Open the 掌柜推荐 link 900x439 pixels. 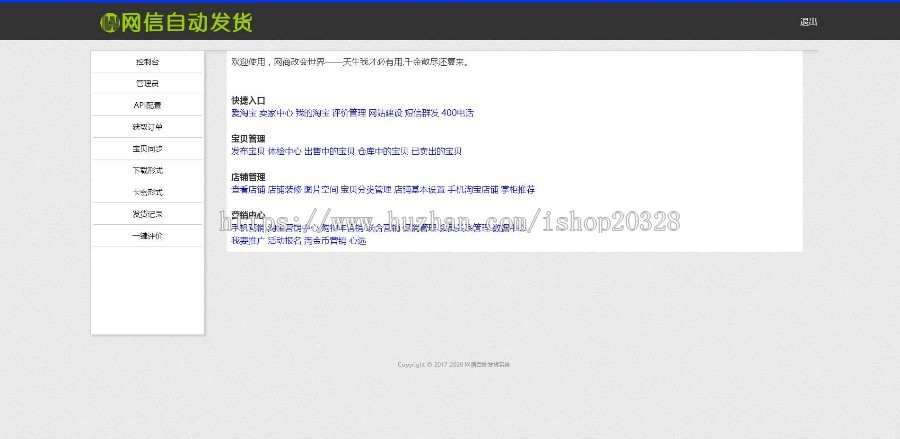coord(518,189)
